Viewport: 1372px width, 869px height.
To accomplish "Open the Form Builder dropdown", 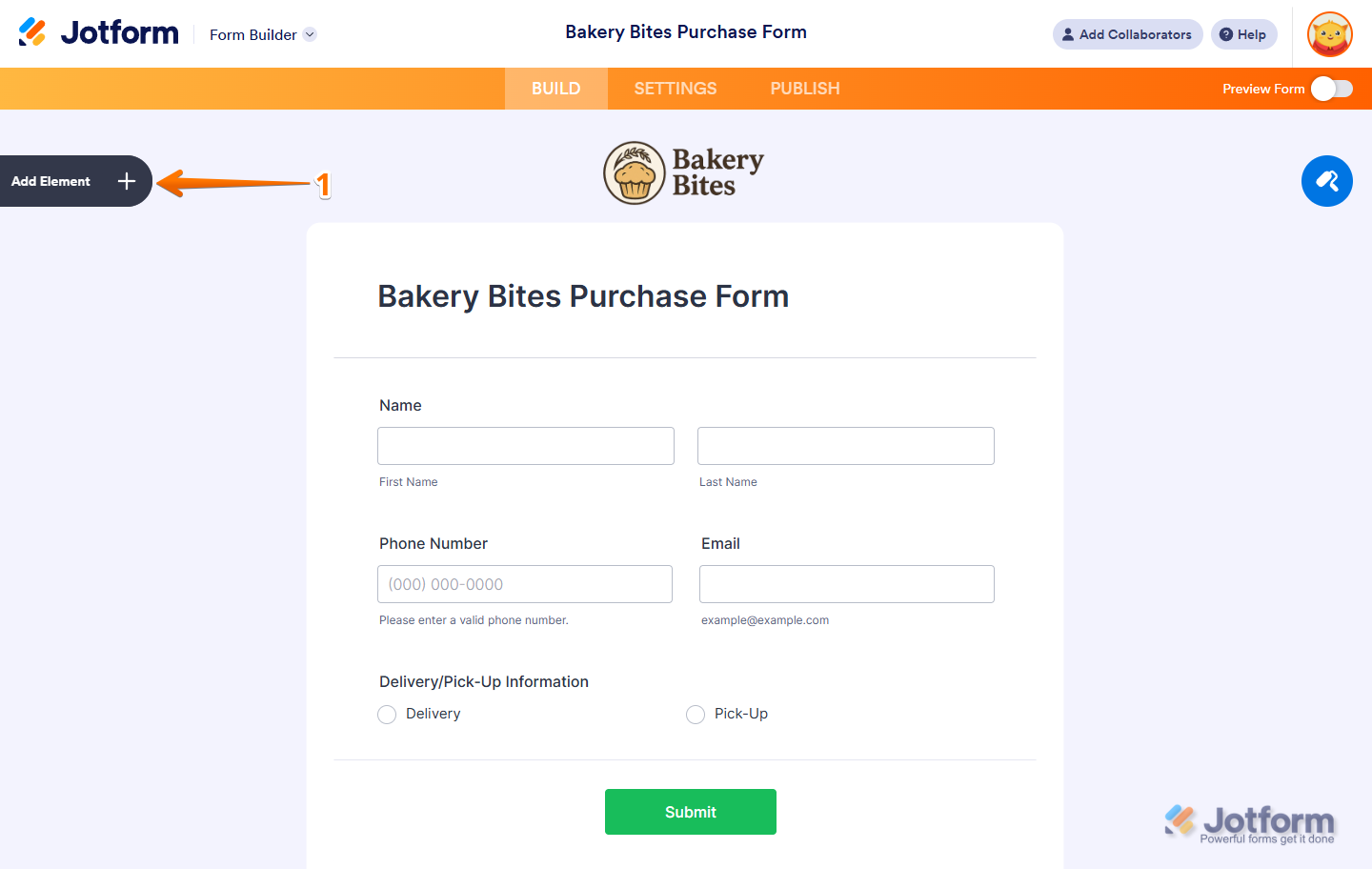I will coord(263,34).
